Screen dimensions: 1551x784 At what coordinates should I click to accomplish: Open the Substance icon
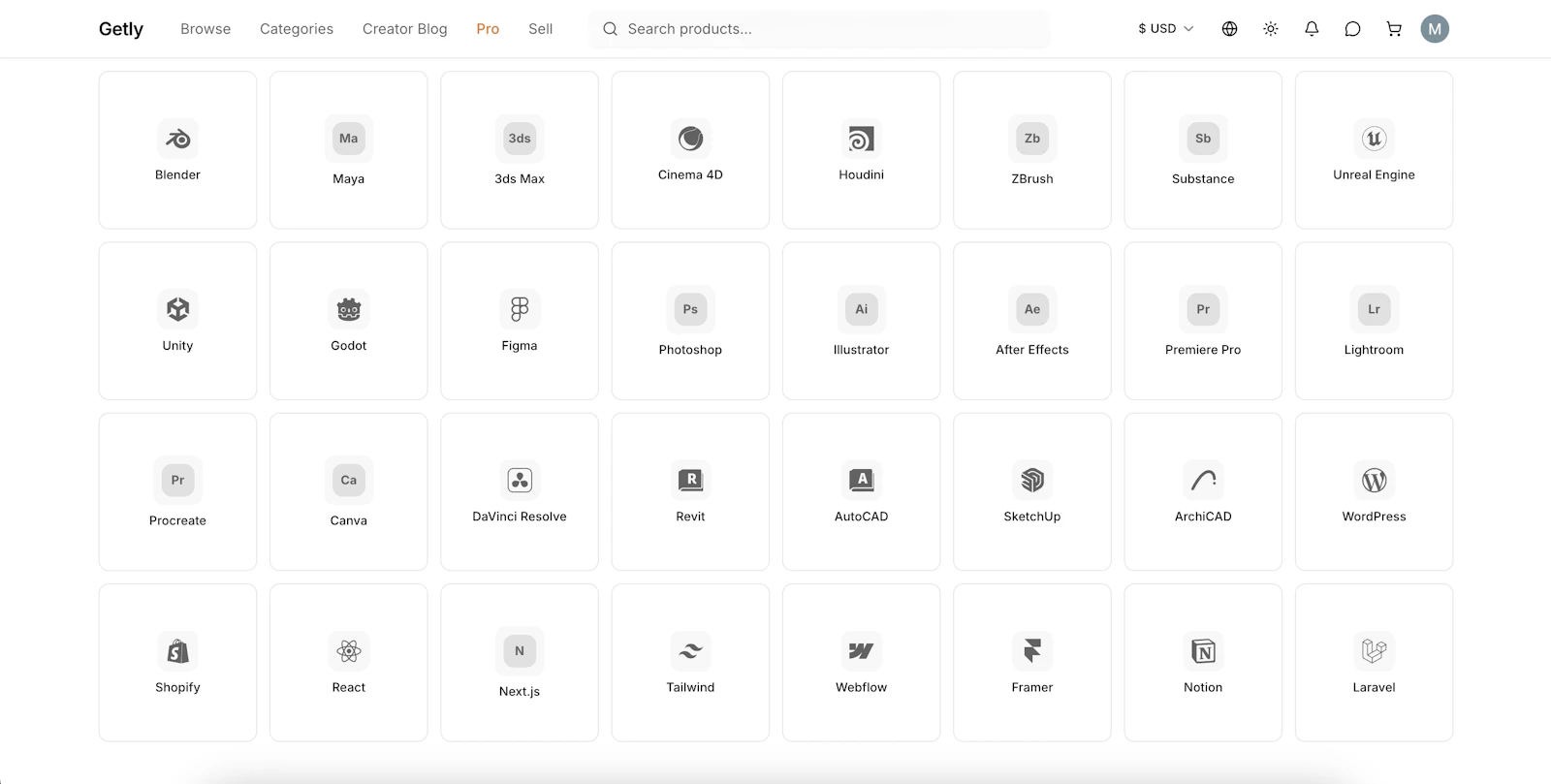pos(1203,139)
